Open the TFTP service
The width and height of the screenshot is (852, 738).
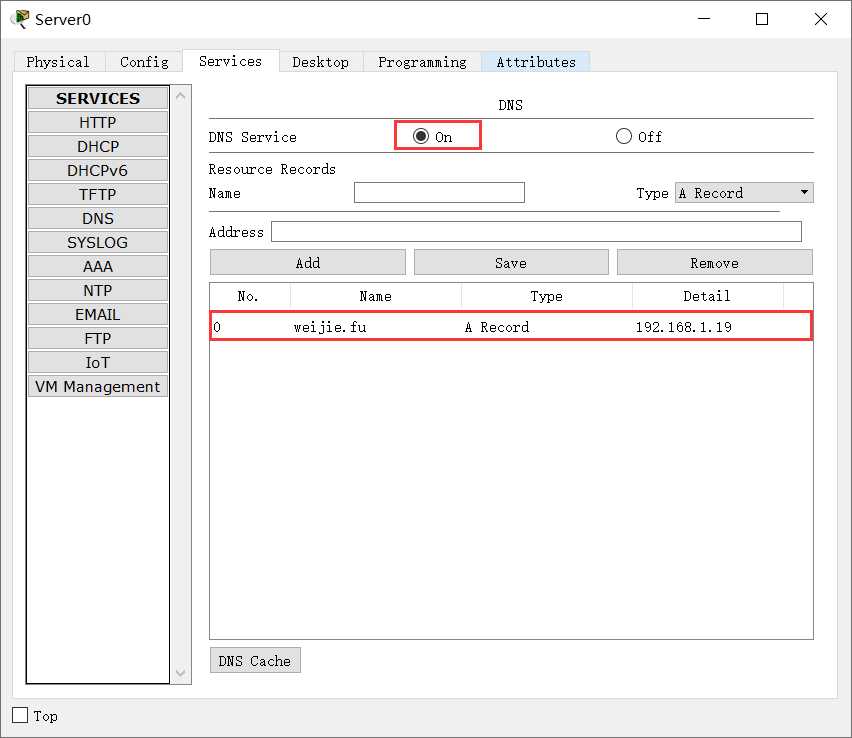pos(98,194)
